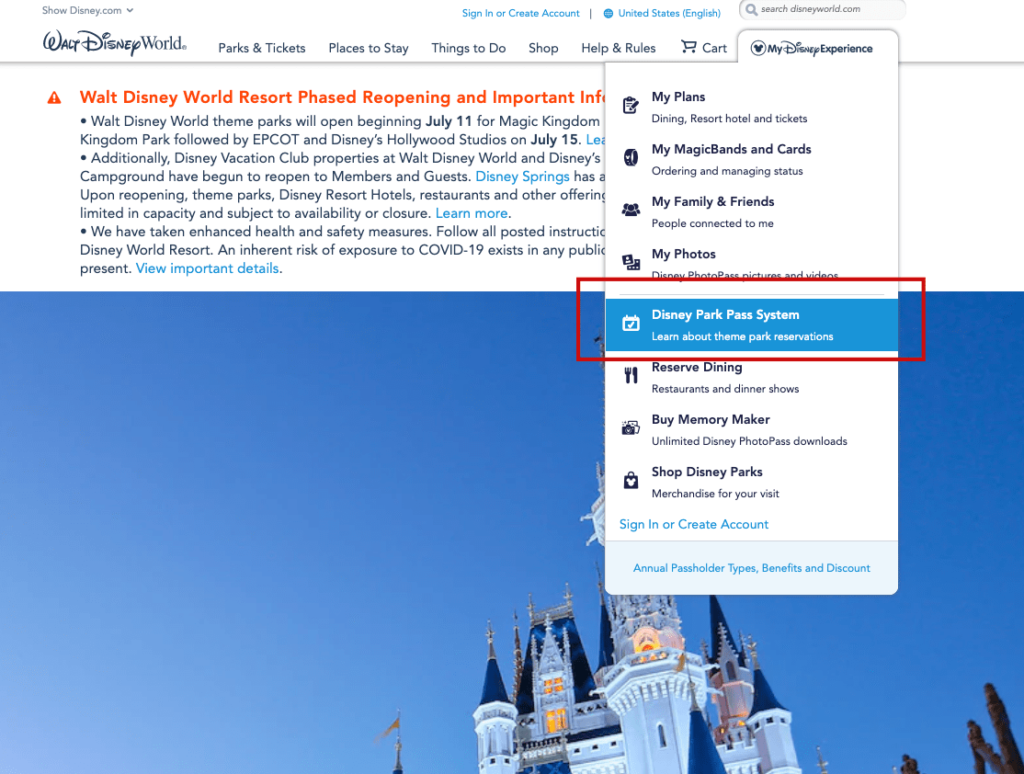This screenshot has width=1024, height=774.
Task: Open the Places to Stay menu
Action: pyautogui.click(x=368, y=48)
